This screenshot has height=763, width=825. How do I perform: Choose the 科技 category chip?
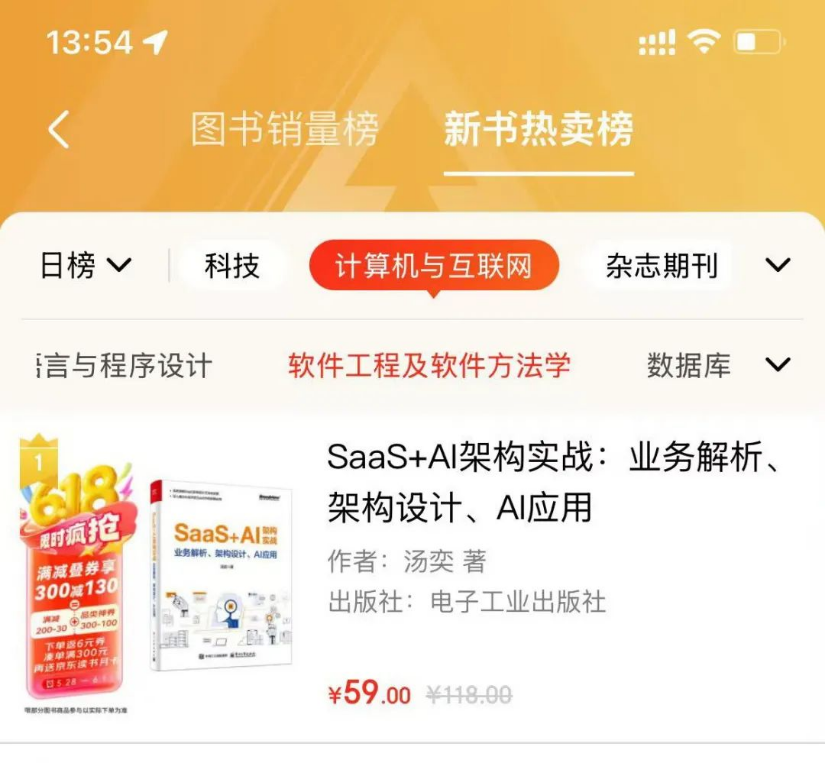[232, 265]
